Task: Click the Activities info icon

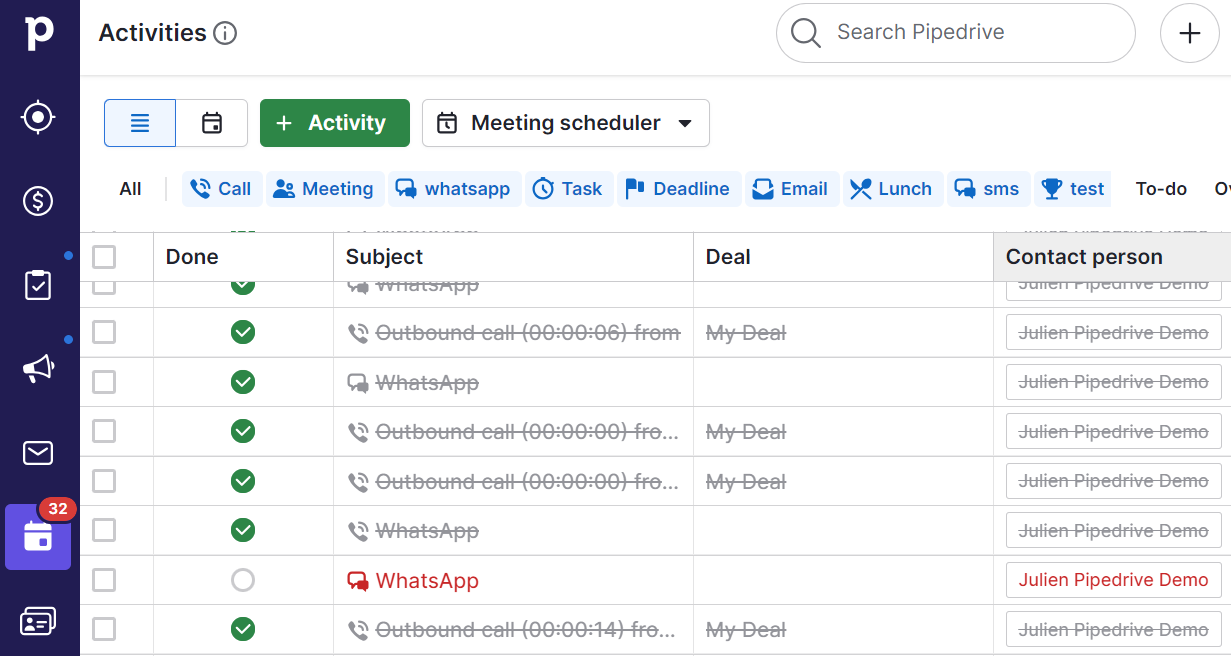Action: [225, 33]
